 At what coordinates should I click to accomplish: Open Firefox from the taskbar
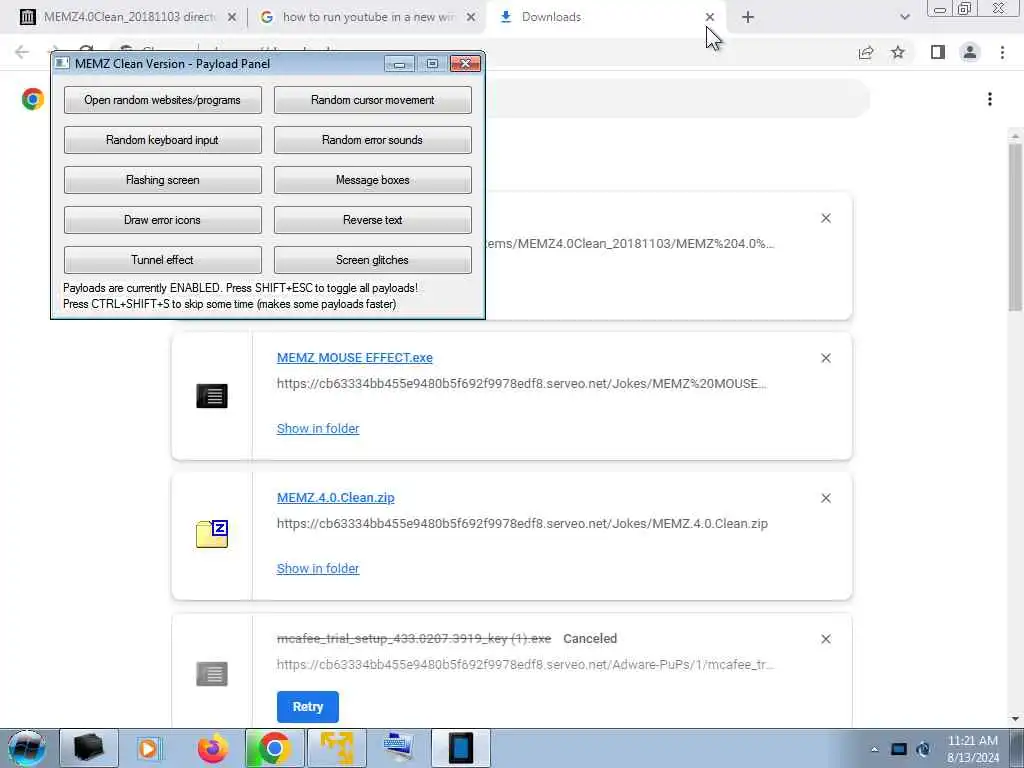212,748
